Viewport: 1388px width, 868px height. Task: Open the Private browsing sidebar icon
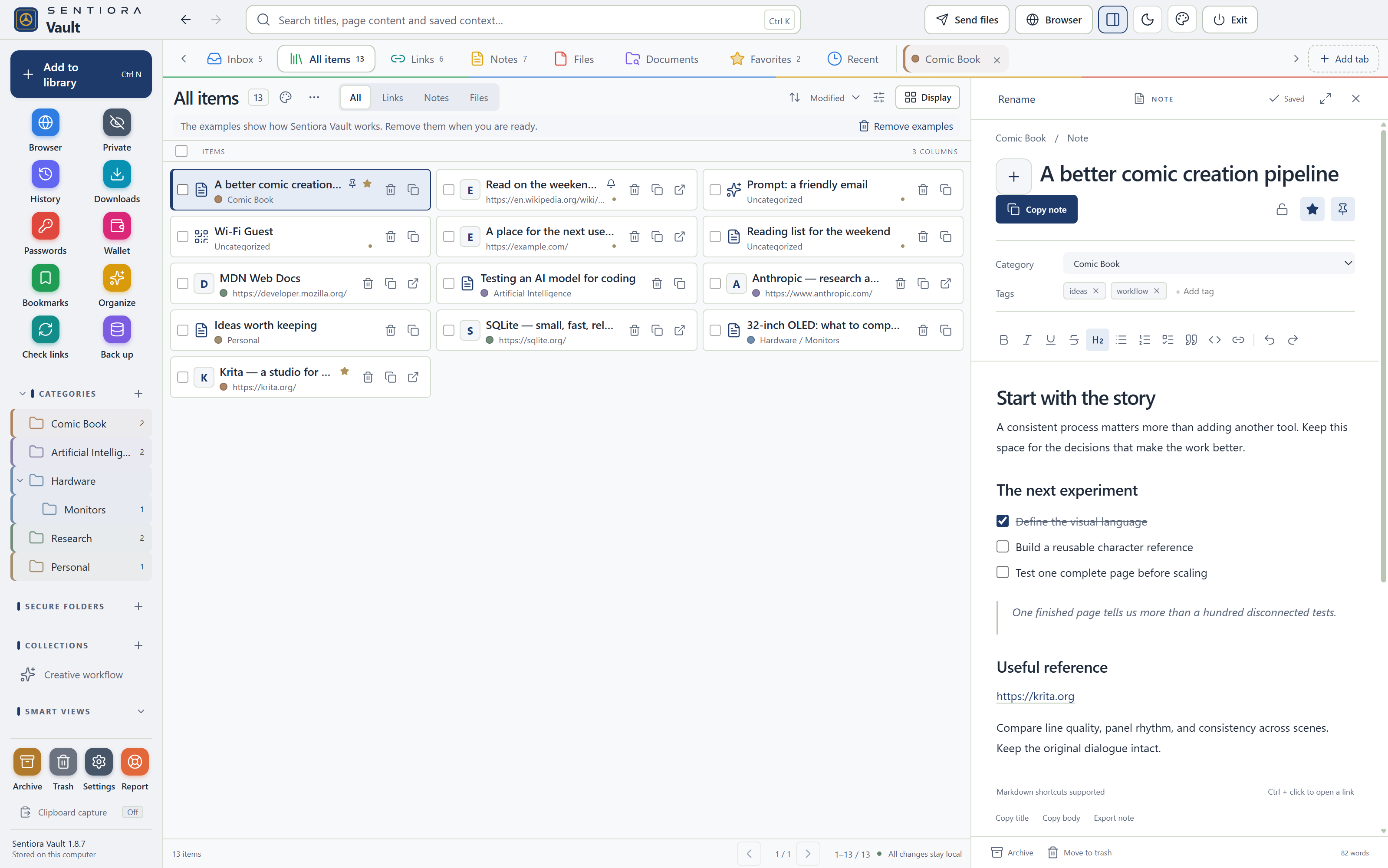tap(116, 122)
